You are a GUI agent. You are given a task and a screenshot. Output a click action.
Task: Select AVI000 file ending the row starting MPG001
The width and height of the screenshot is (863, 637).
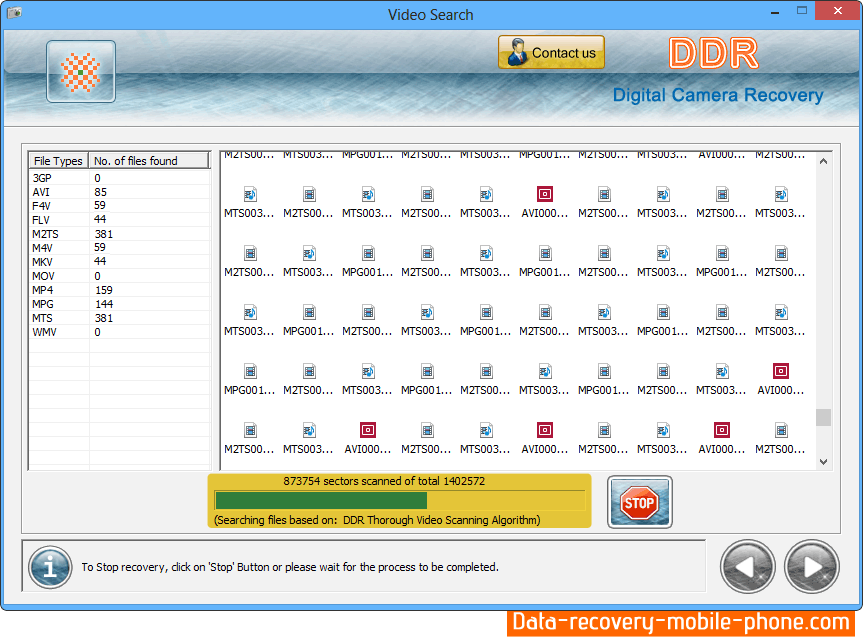point(780,379)
